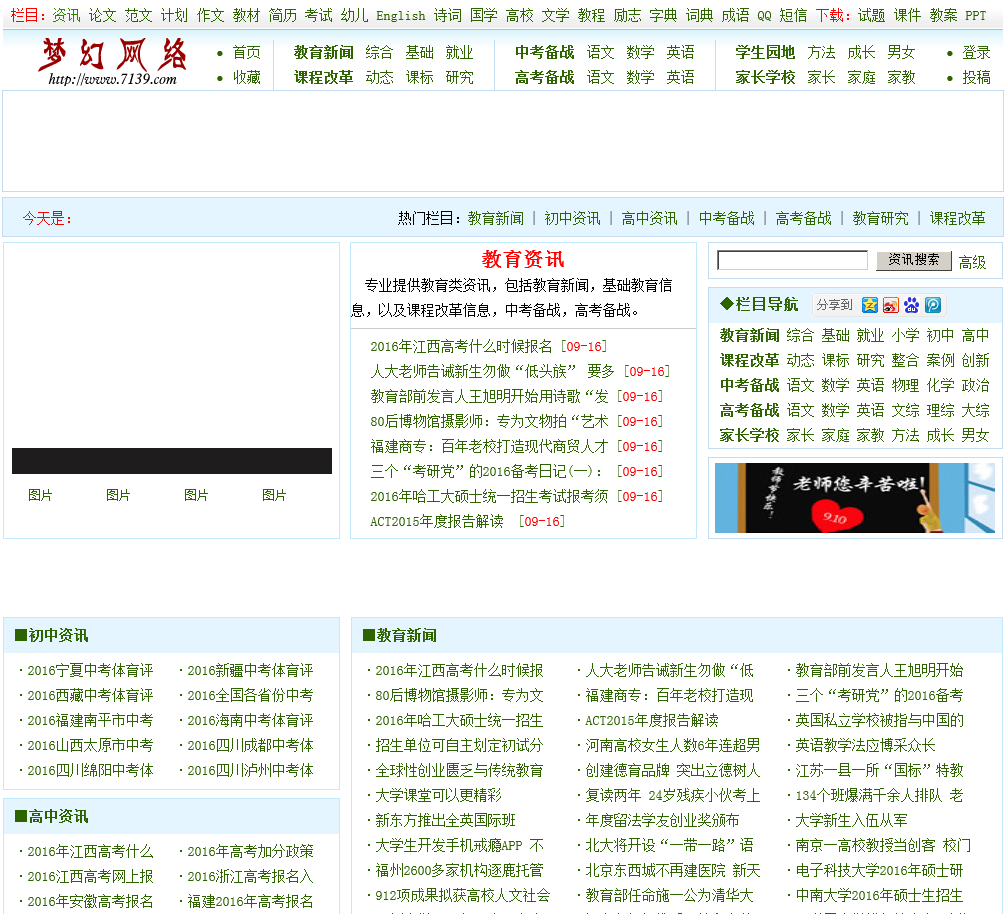Open 课程改革 in the 热门栏目 bar
Image resolution: width=1005 pixels, height=914 pixels.
958,219
